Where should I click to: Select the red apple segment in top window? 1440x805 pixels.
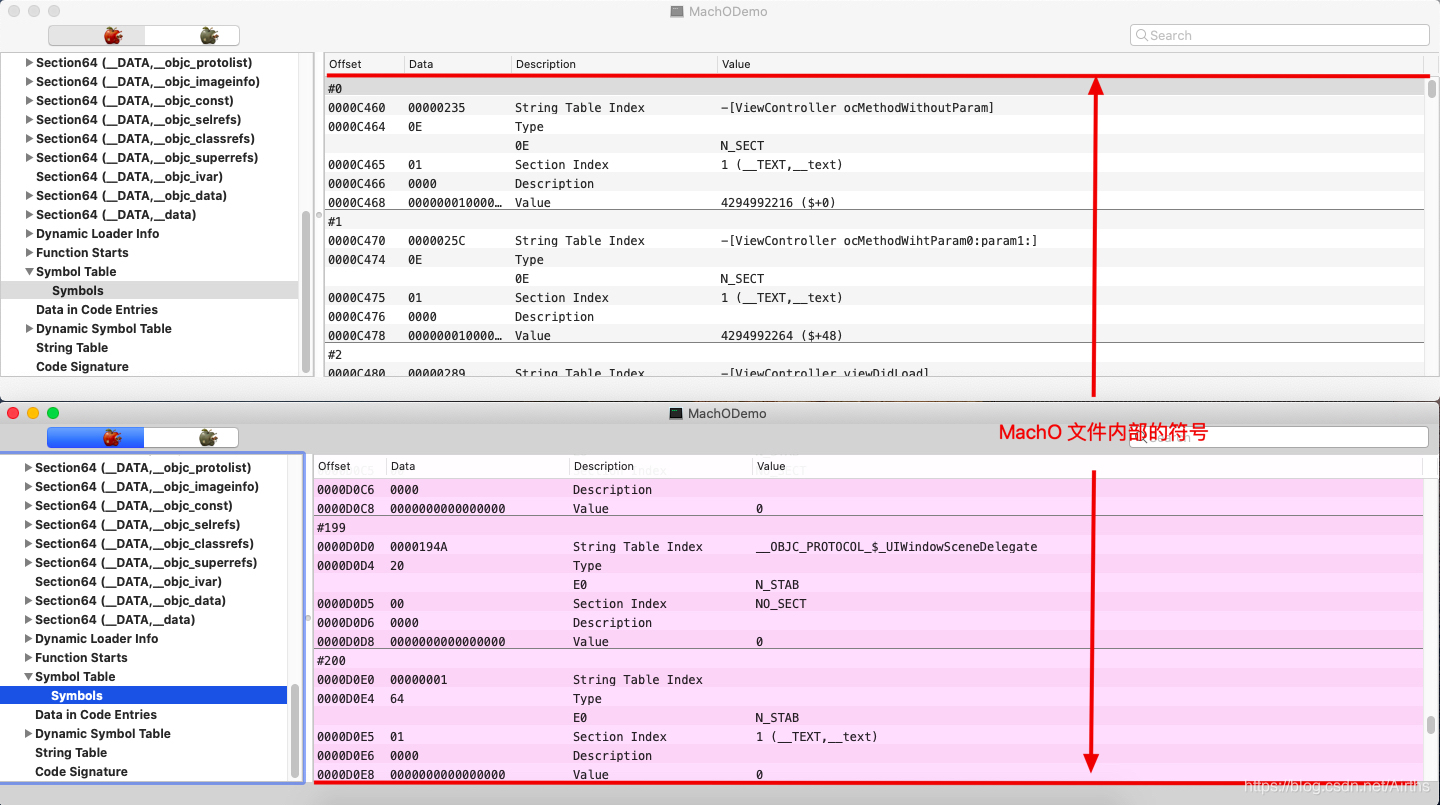coord(97,36)
